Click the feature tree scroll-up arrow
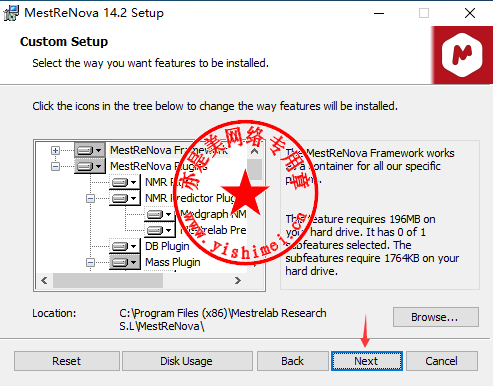 [255, 151]
